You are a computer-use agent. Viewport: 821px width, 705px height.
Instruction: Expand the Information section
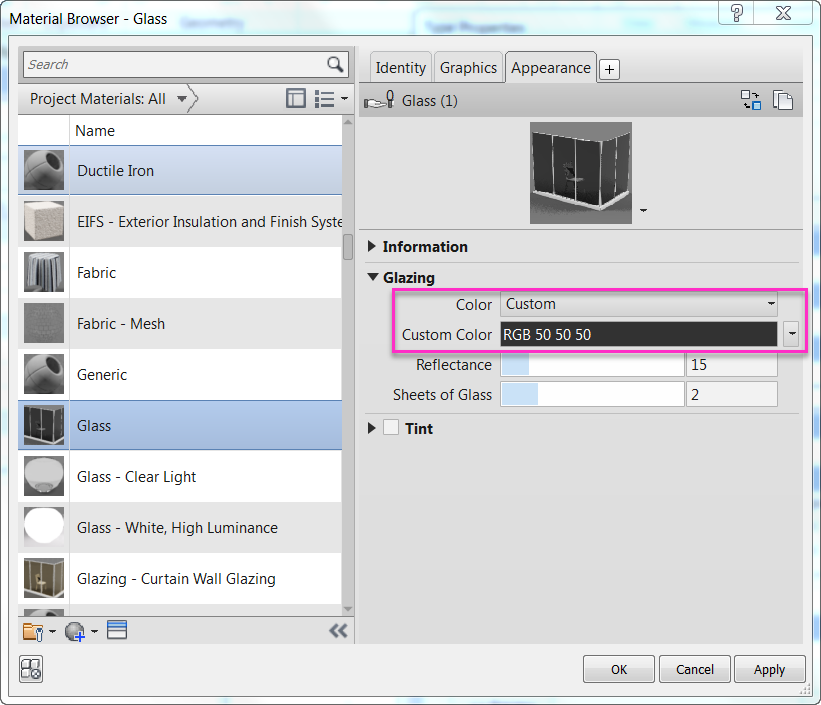point(372,247)
